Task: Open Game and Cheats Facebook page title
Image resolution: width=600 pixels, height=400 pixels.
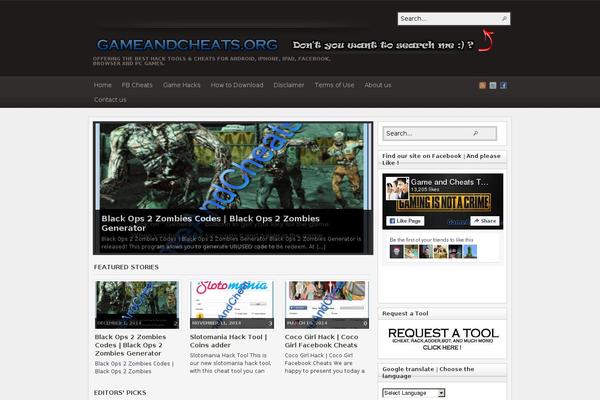Action: coord(449,182)
